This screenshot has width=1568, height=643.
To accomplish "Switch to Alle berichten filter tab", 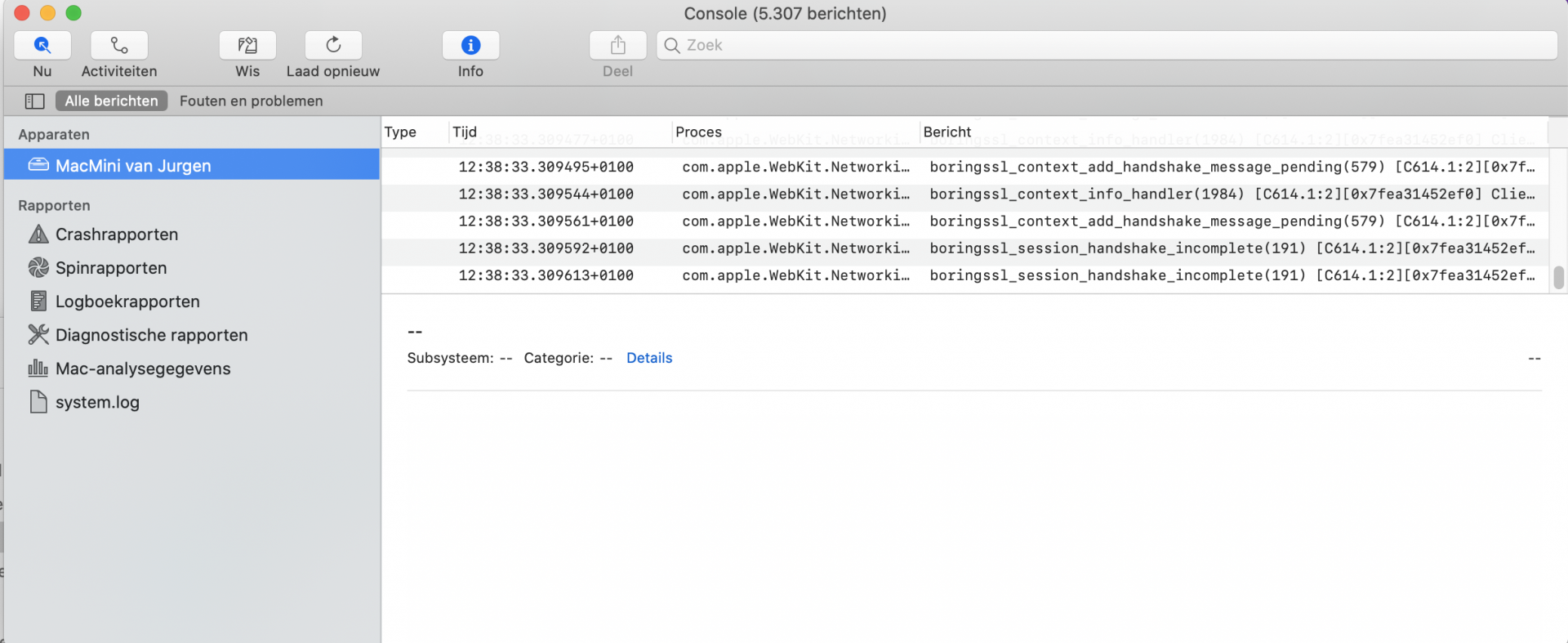I will click(x=111, y=101).
